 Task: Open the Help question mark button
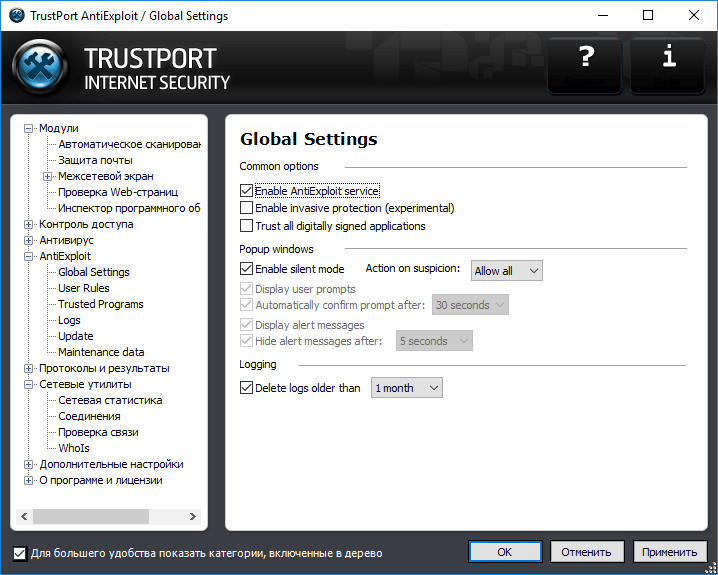(x=585, y=65)
